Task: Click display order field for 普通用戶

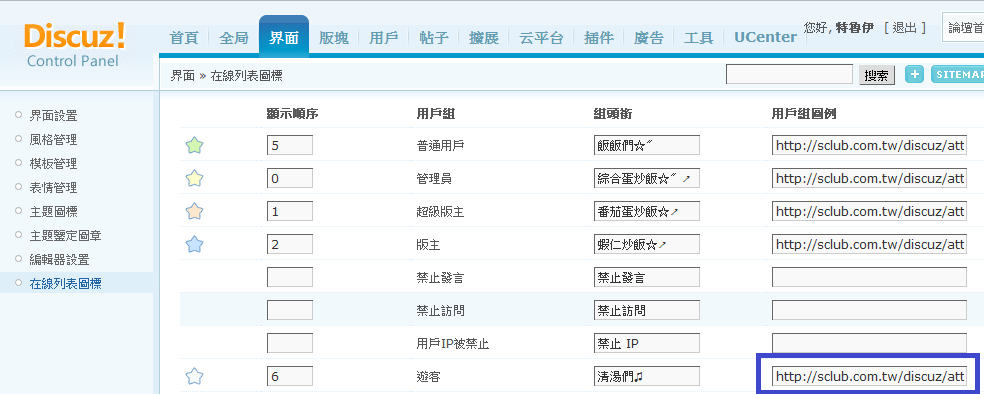Action: [x=289, y=146]
